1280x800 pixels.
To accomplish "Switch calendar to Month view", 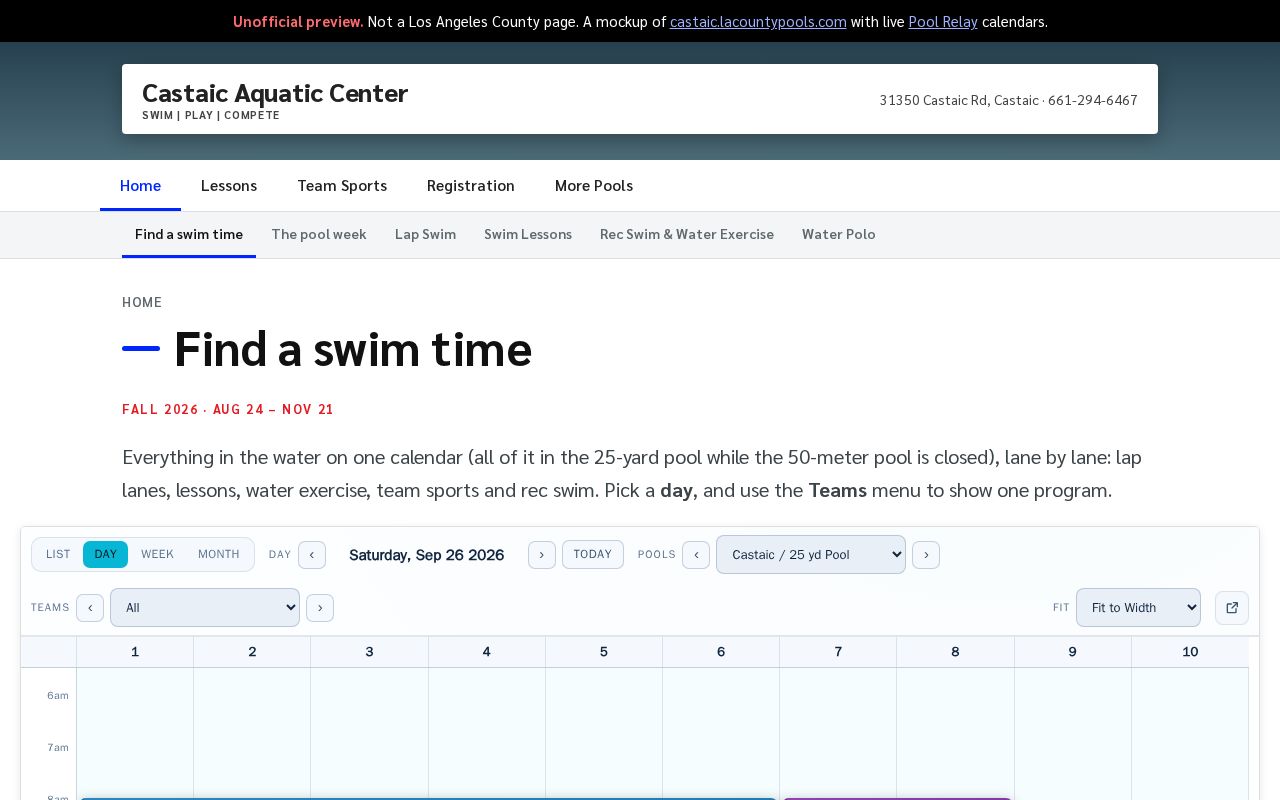I will point(219,554).
